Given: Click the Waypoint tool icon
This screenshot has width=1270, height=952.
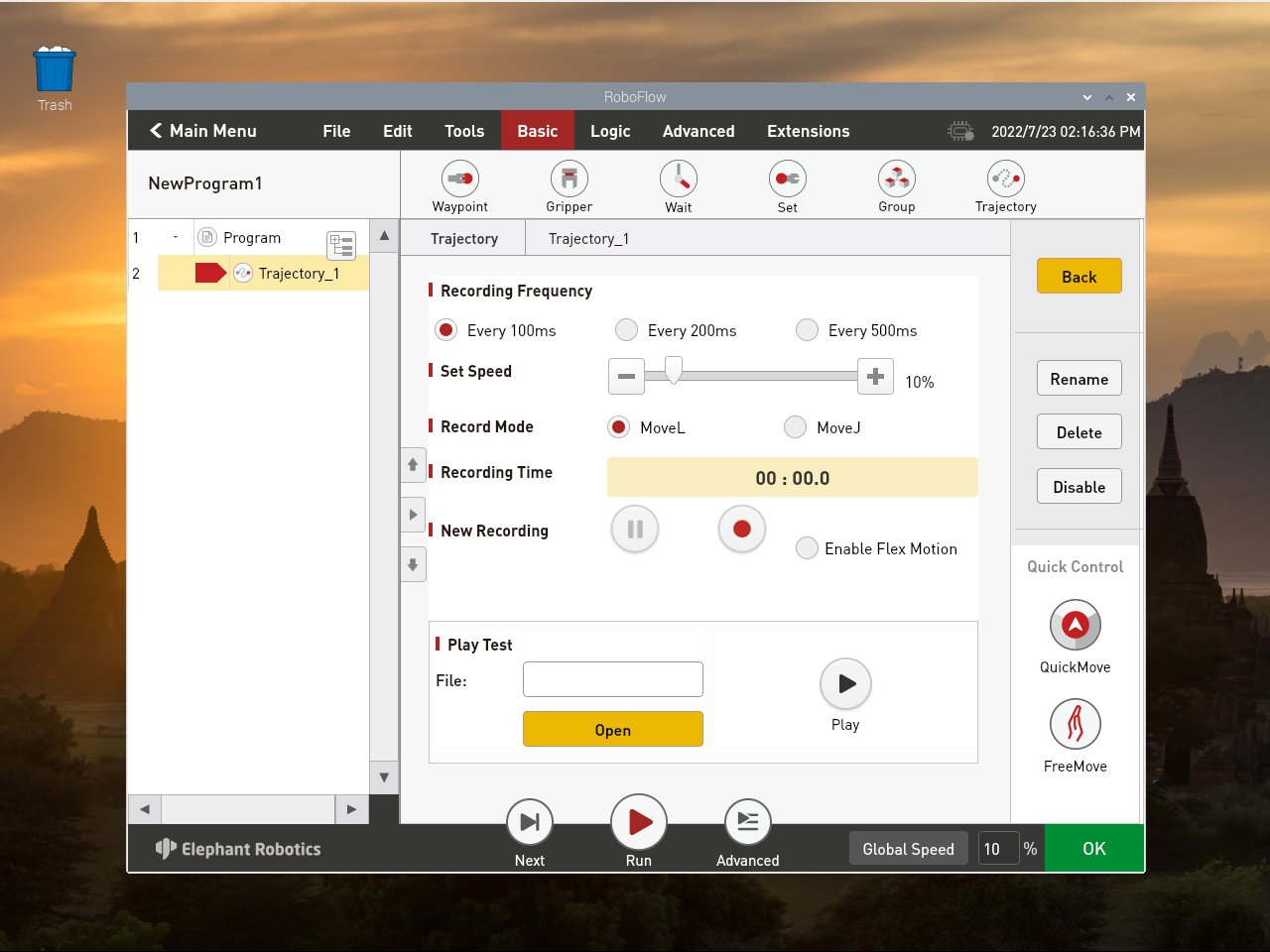Looking at the screenshot, I should [x=460, y=179].
